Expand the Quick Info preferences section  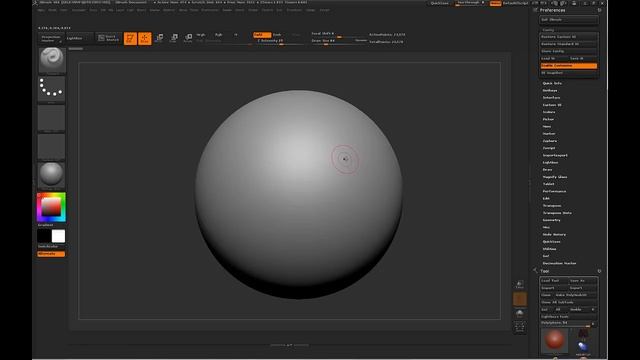point(552,83)
